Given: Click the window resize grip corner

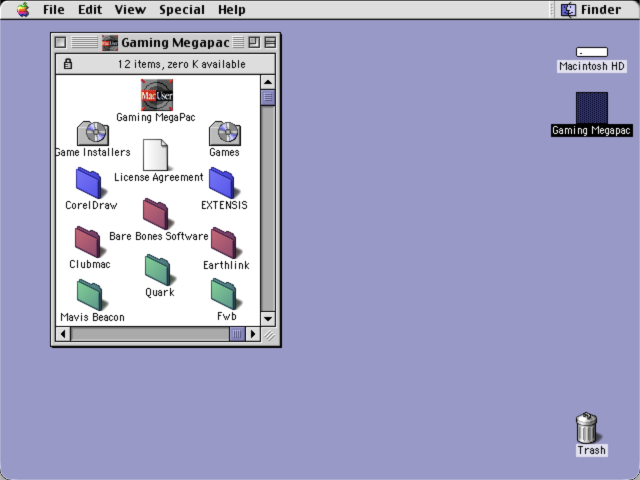Looking at the screenshot, I should pos(269,334).
